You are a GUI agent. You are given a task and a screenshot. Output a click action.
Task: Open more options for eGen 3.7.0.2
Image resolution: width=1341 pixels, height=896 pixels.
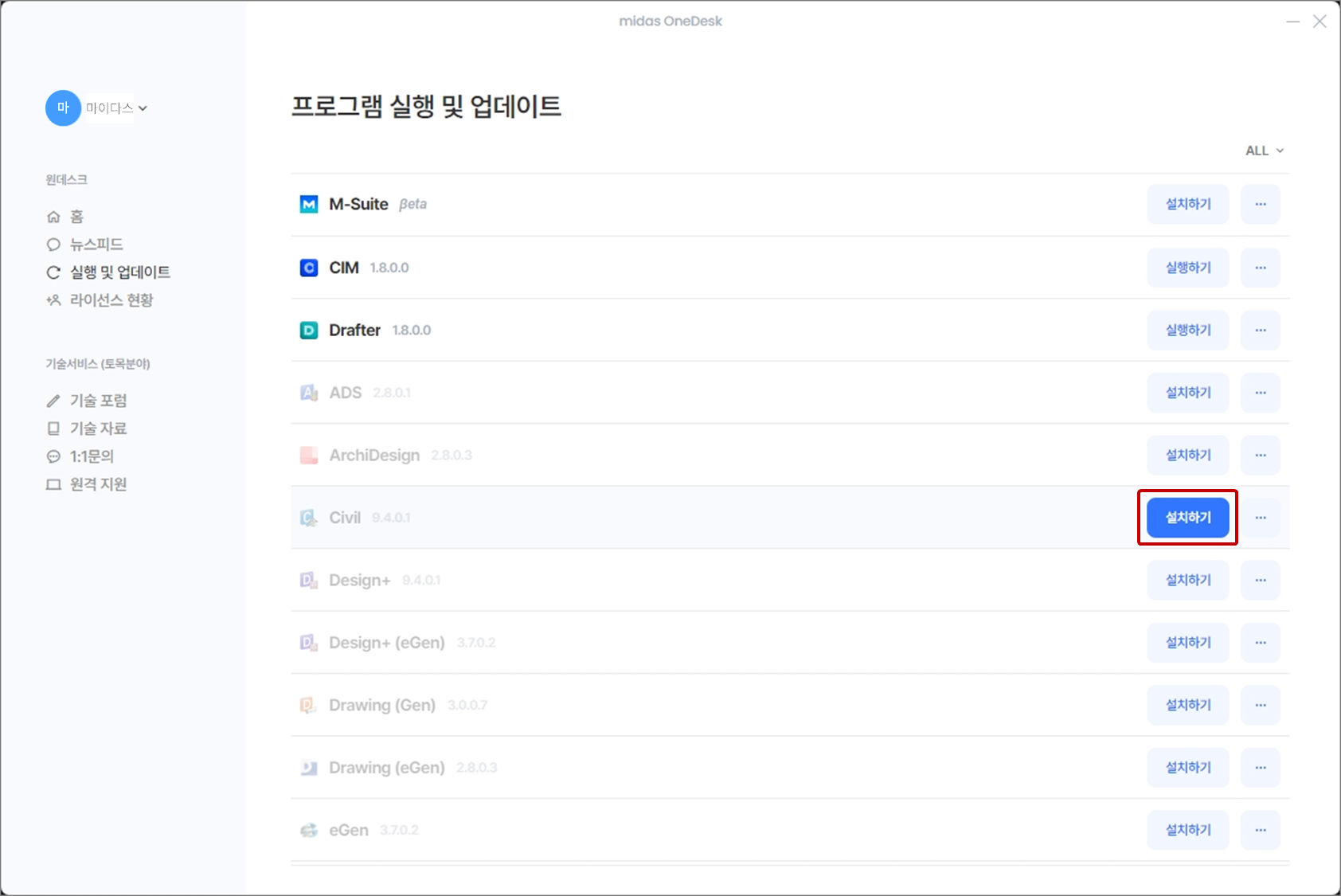click(1261, 830)
